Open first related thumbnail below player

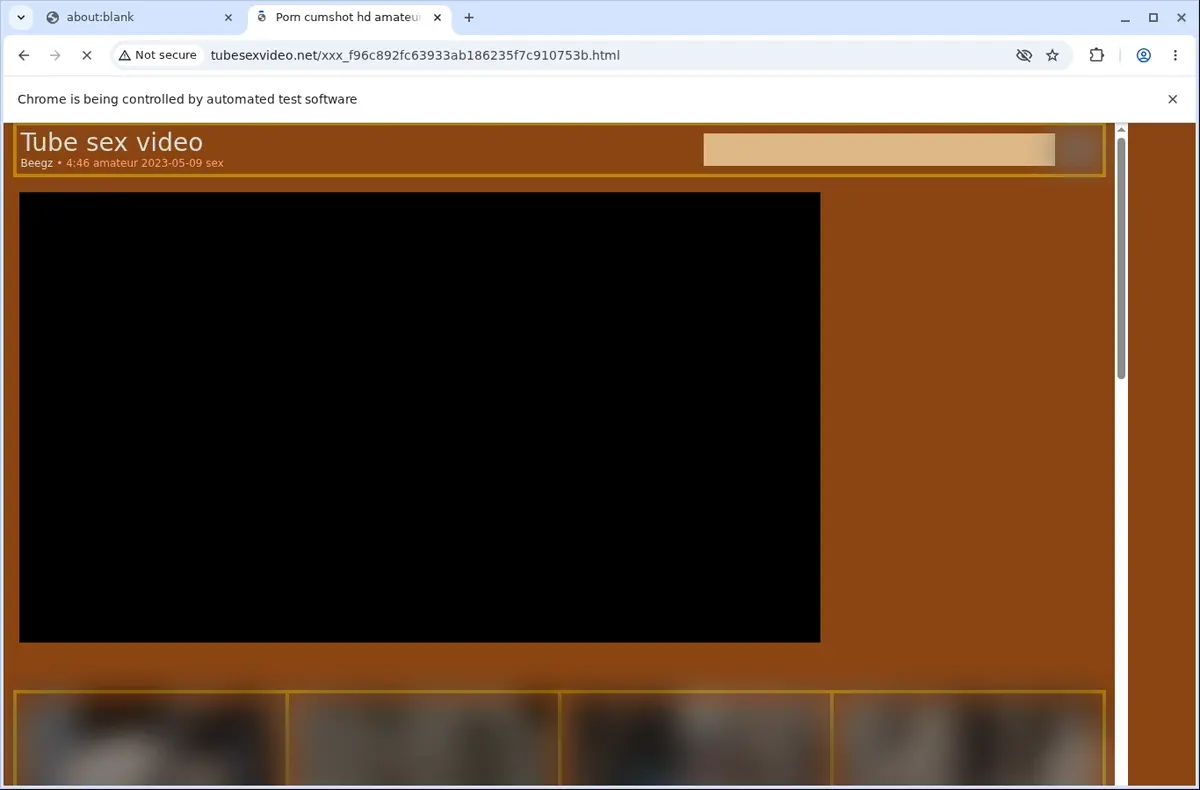point(150,738)
